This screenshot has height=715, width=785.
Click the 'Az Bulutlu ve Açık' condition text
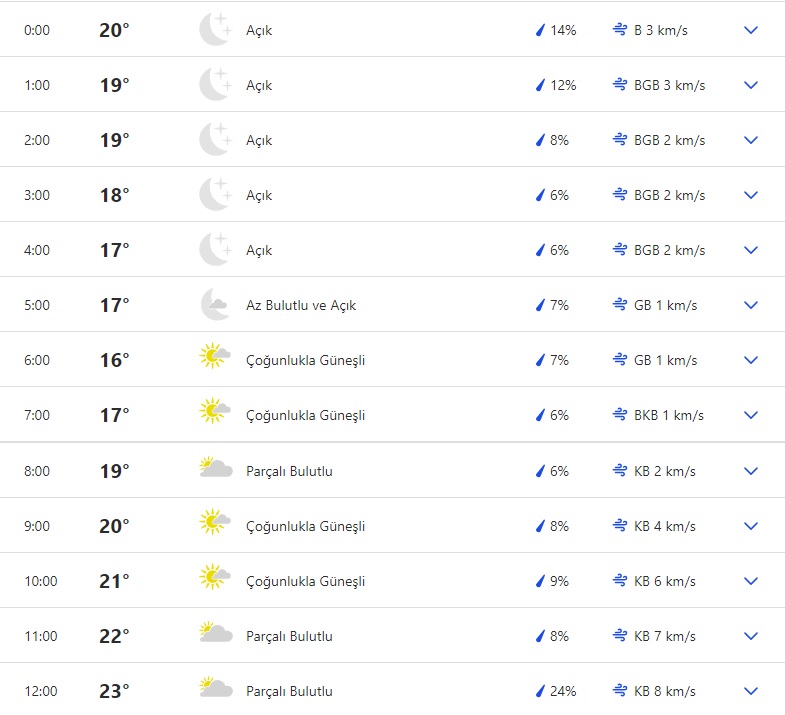pos(301,305)
